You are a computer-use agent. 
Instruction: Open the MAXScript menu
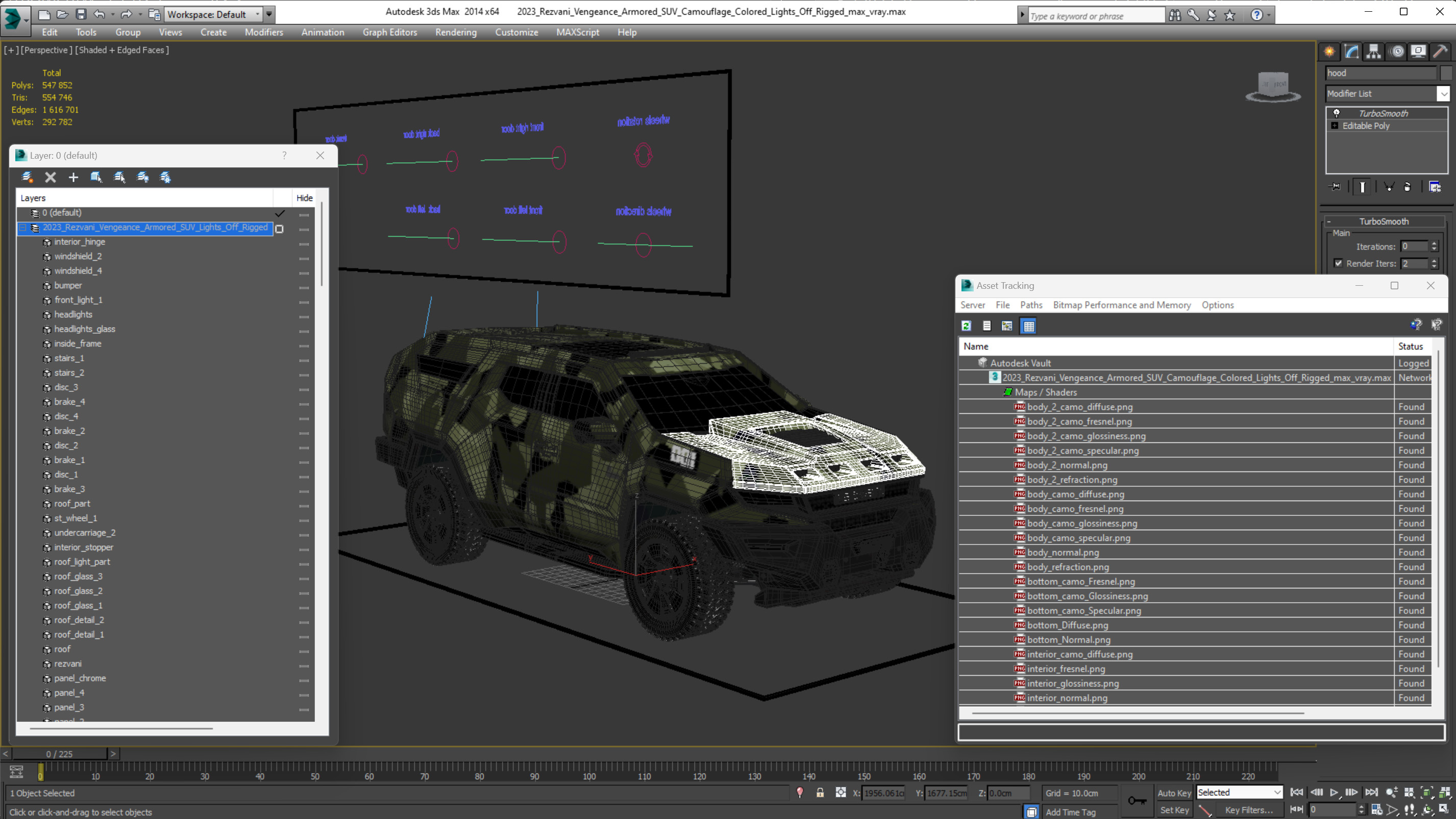578,32
